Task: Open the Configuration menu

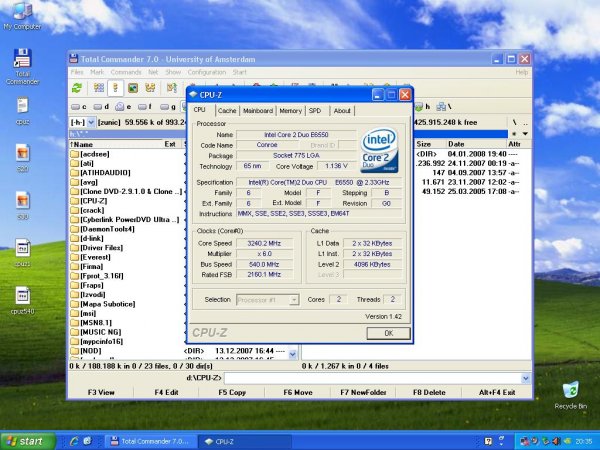Action: tap(207, 72)
